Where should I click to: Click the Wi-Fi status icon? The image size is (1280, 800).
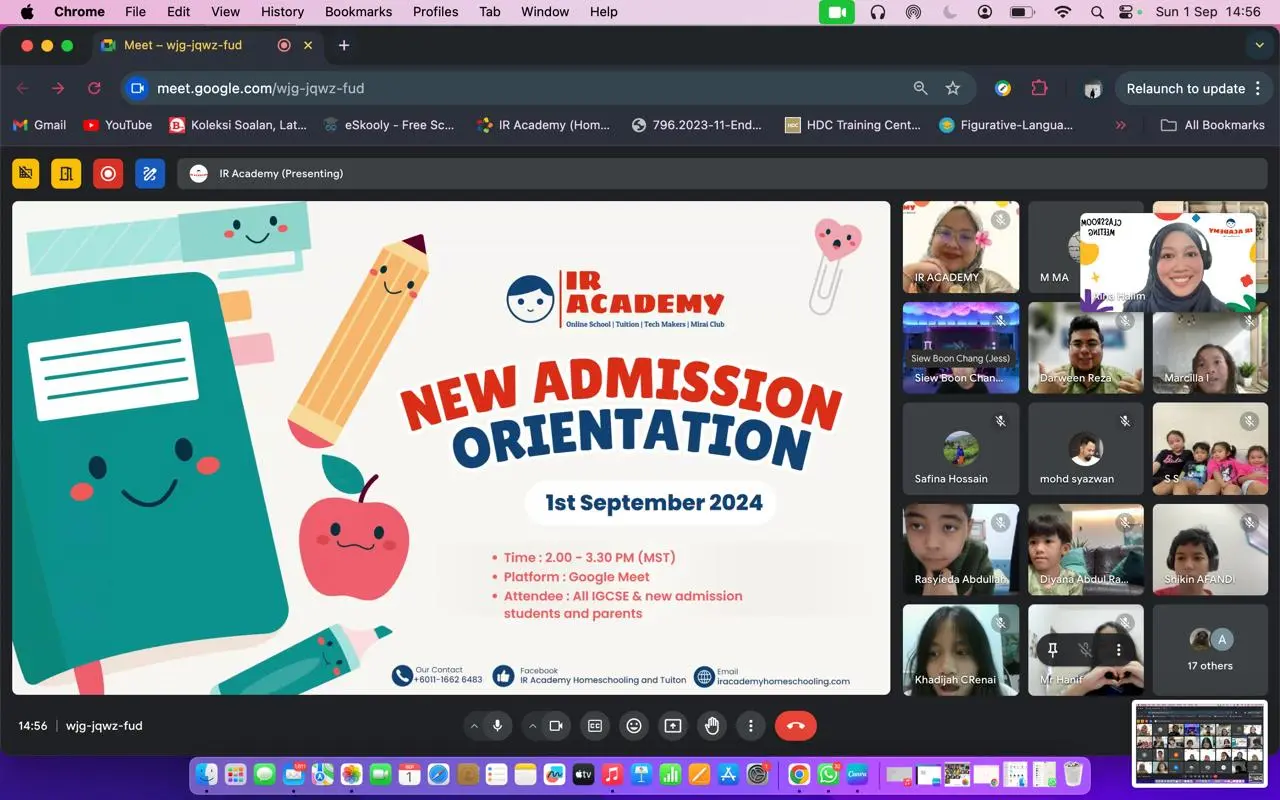[x=1062, y=12]
